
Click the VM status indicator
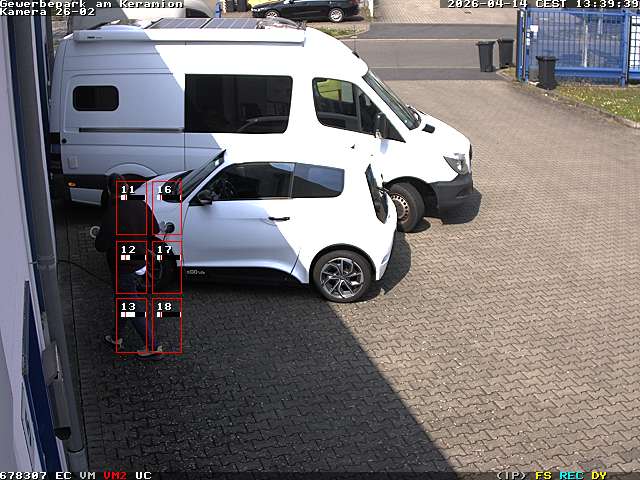click(88, 475)
